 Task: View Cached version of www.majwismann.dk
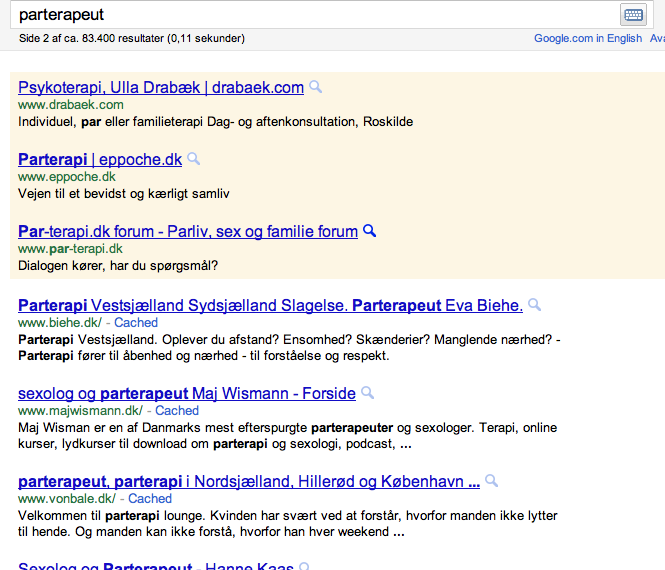click(177, 411)
